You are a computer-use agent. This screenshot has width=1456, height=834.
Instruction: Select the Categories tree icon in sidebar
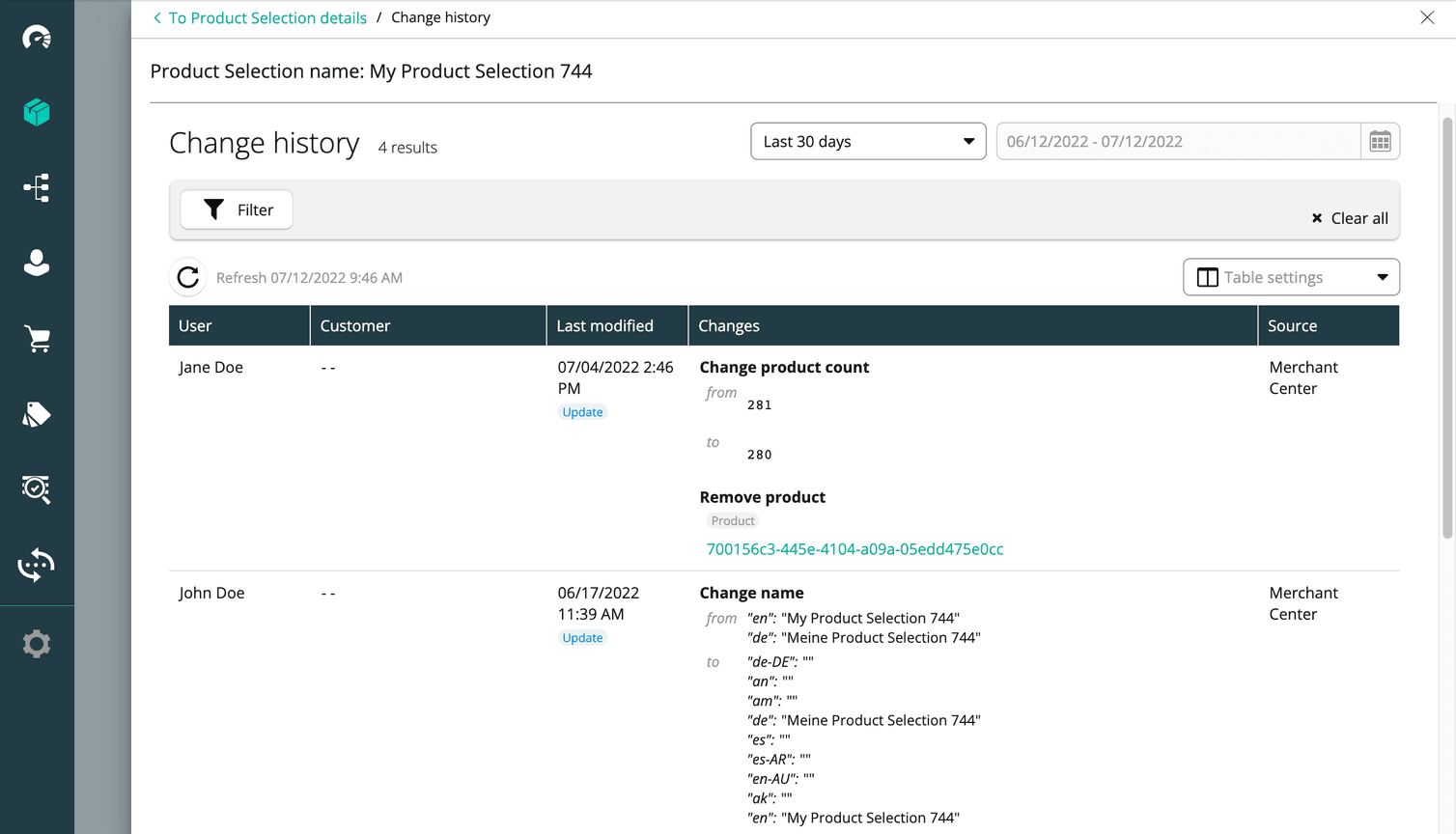(37, 187)
